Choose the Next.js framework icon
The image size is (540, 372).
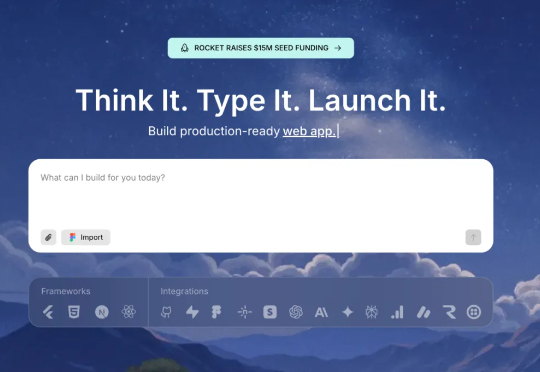(x=102, y=312)
